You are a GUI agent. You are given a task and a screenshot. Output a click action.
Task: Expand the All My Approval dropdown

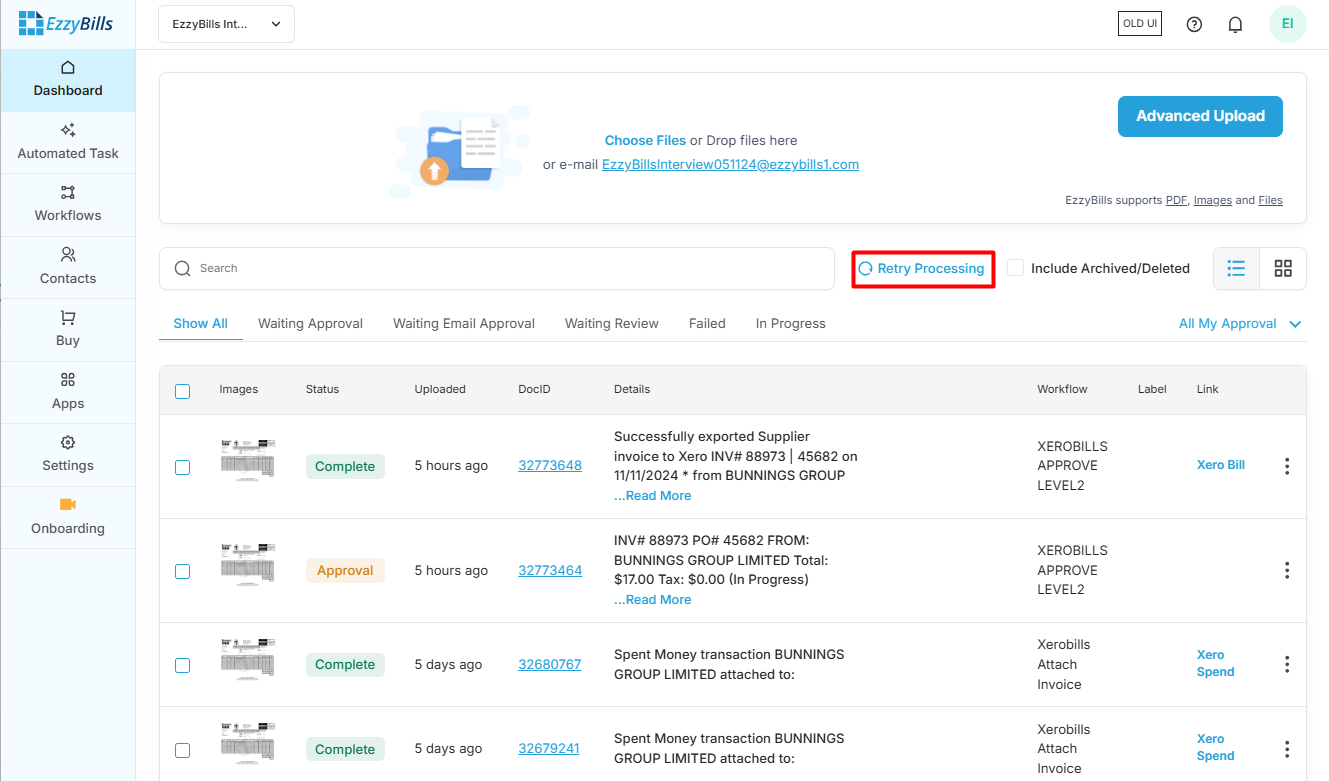(x=1240, y=324)
